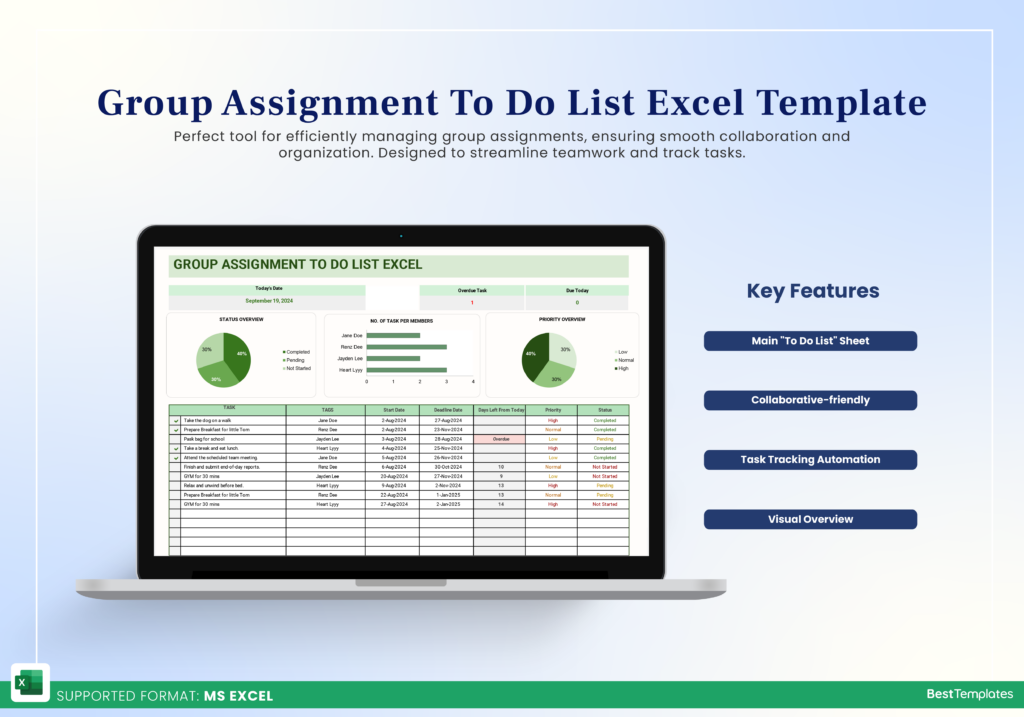Toggle checkbox for "Take the dog on a walk"
This screenshot has height=717, width=1024.
175,421
